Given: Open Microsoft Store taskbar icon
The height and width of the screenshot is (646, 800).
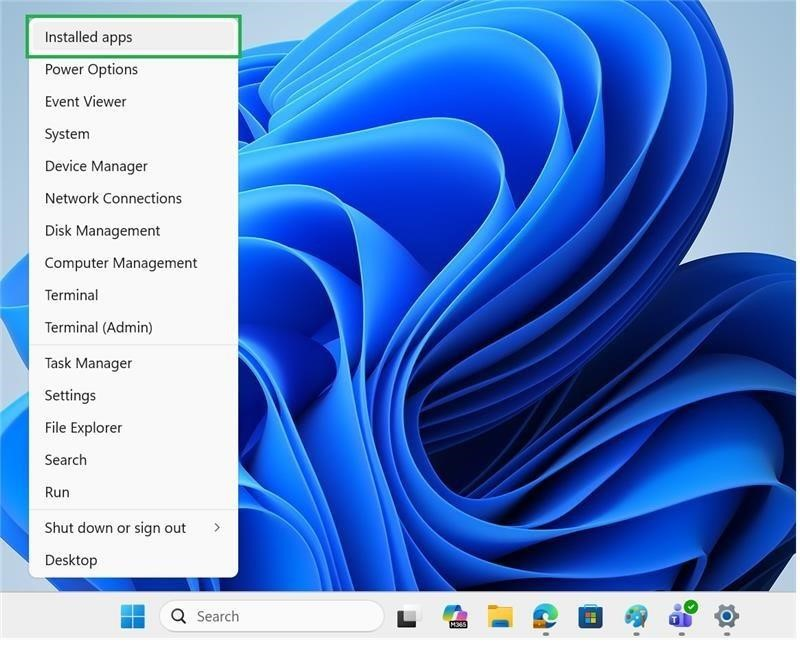Looking at the screenshot, I should [590, 616].
